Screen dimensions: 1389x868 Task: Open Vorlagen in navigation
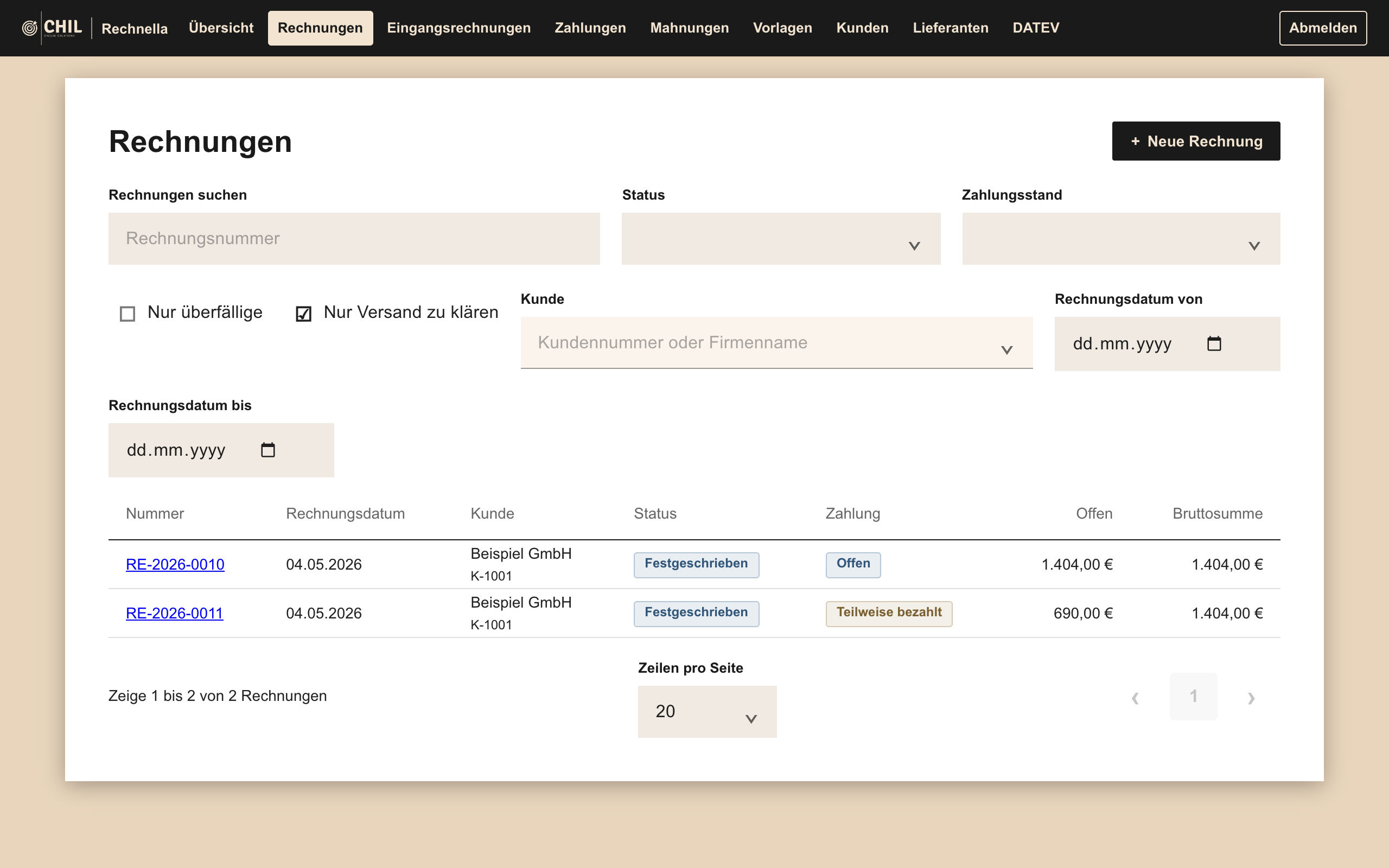pyautogui.click(x=782, y=28)
